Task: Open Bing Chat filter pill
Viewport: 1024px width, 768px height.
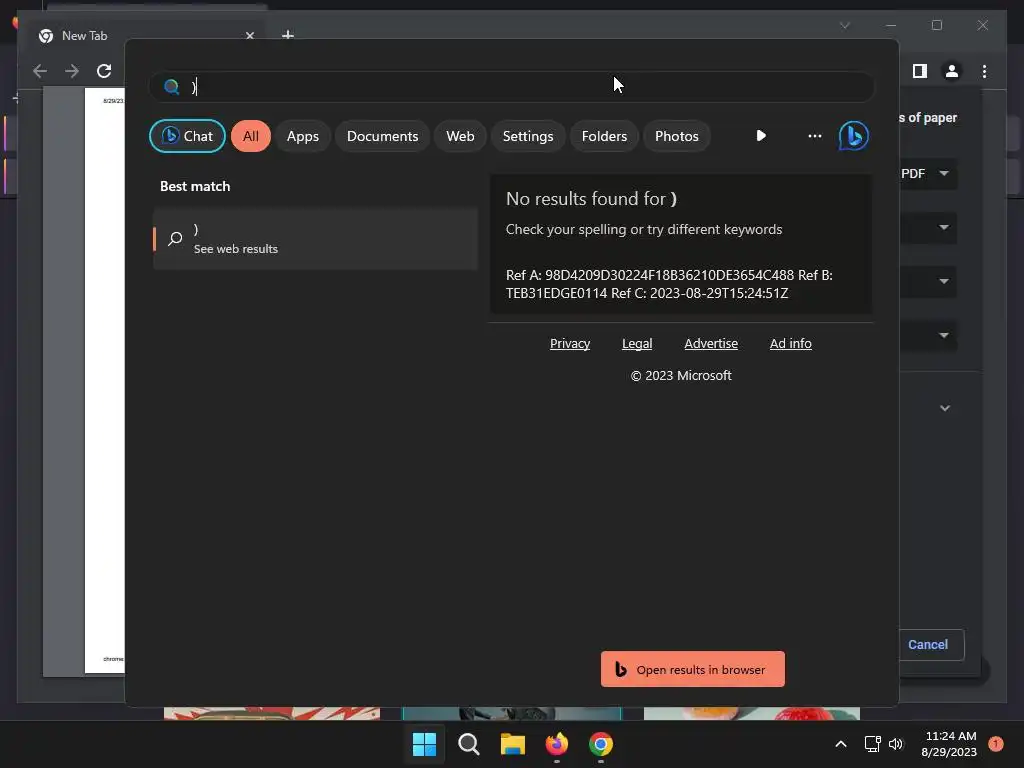Action: pyautogui.click(x=187, y=136)
